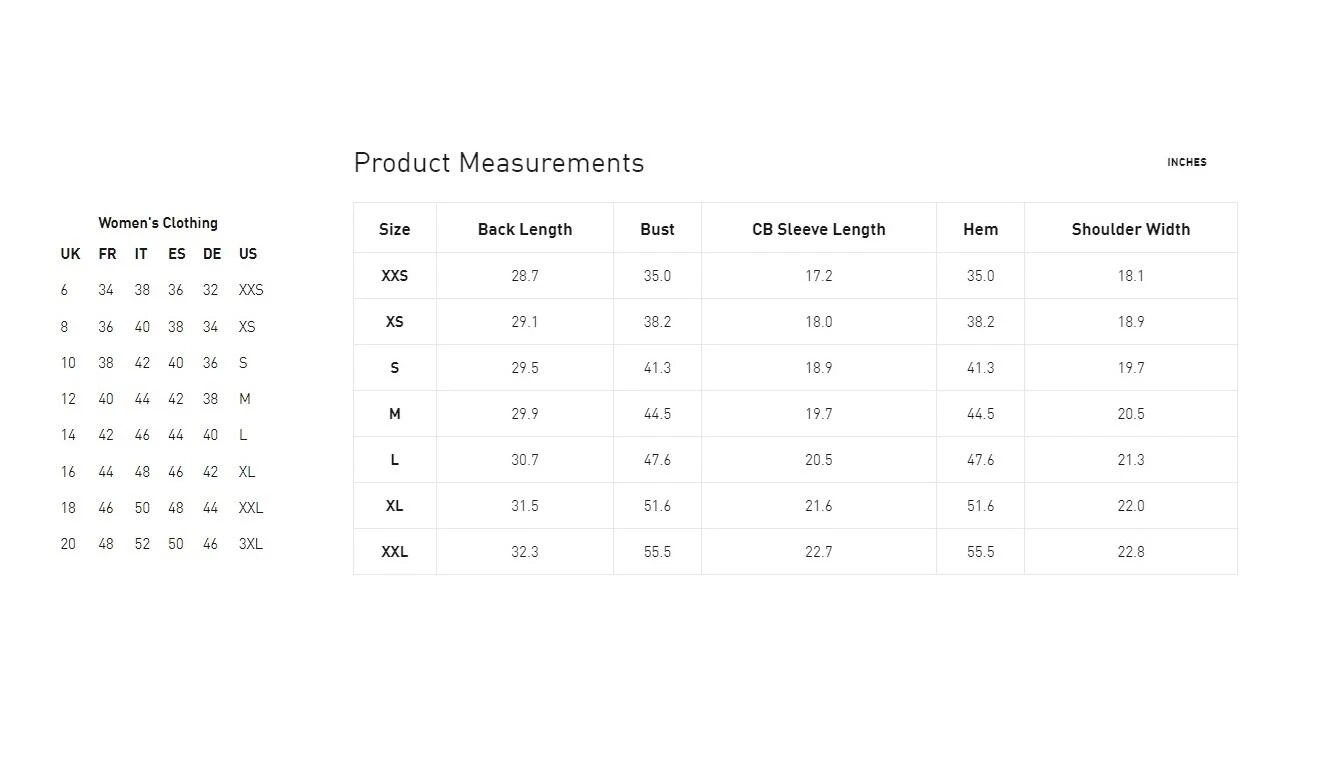The height and width of the screenshot is (779, 1341).
Task: Select UK size 20 in the size chart
Action: click(x=68, y=544)
